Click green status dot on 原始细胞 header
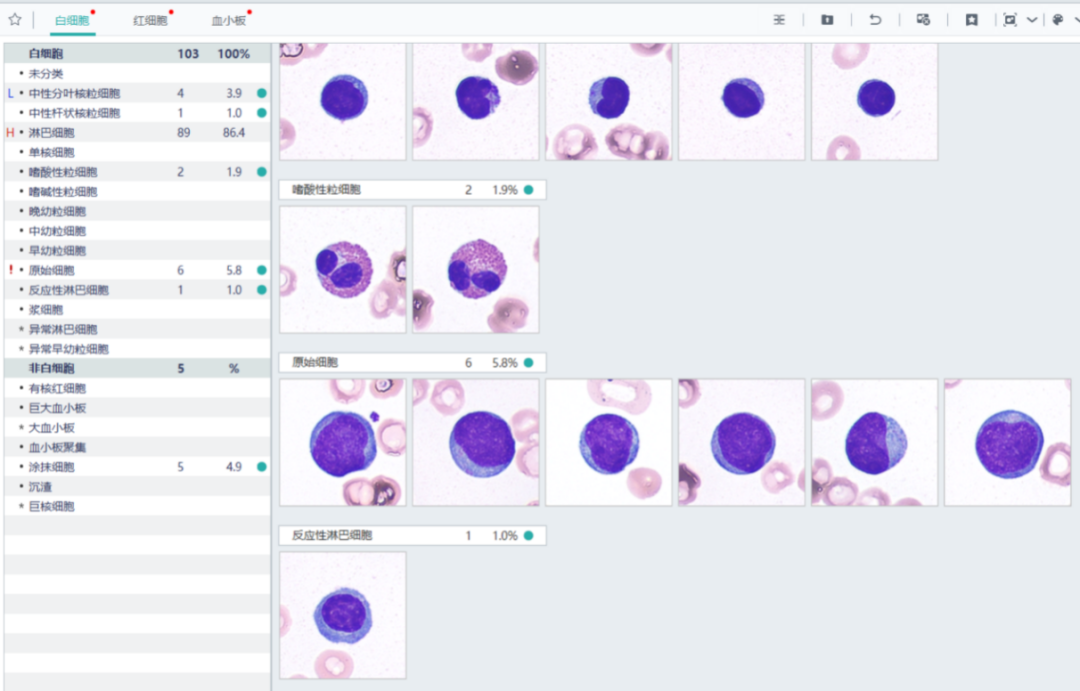 [528, 363]
